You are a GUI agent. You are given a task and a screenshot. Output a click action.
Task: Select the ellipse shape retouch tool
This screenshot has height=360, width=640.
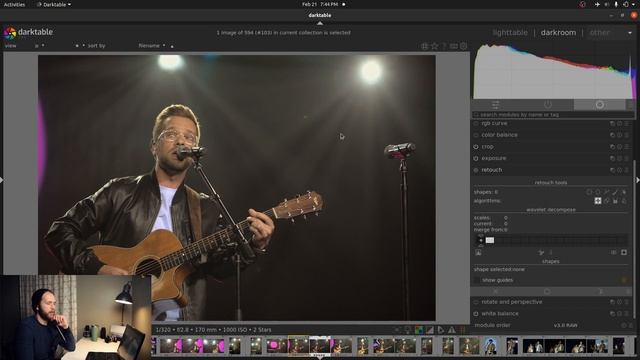pos(598,192)
